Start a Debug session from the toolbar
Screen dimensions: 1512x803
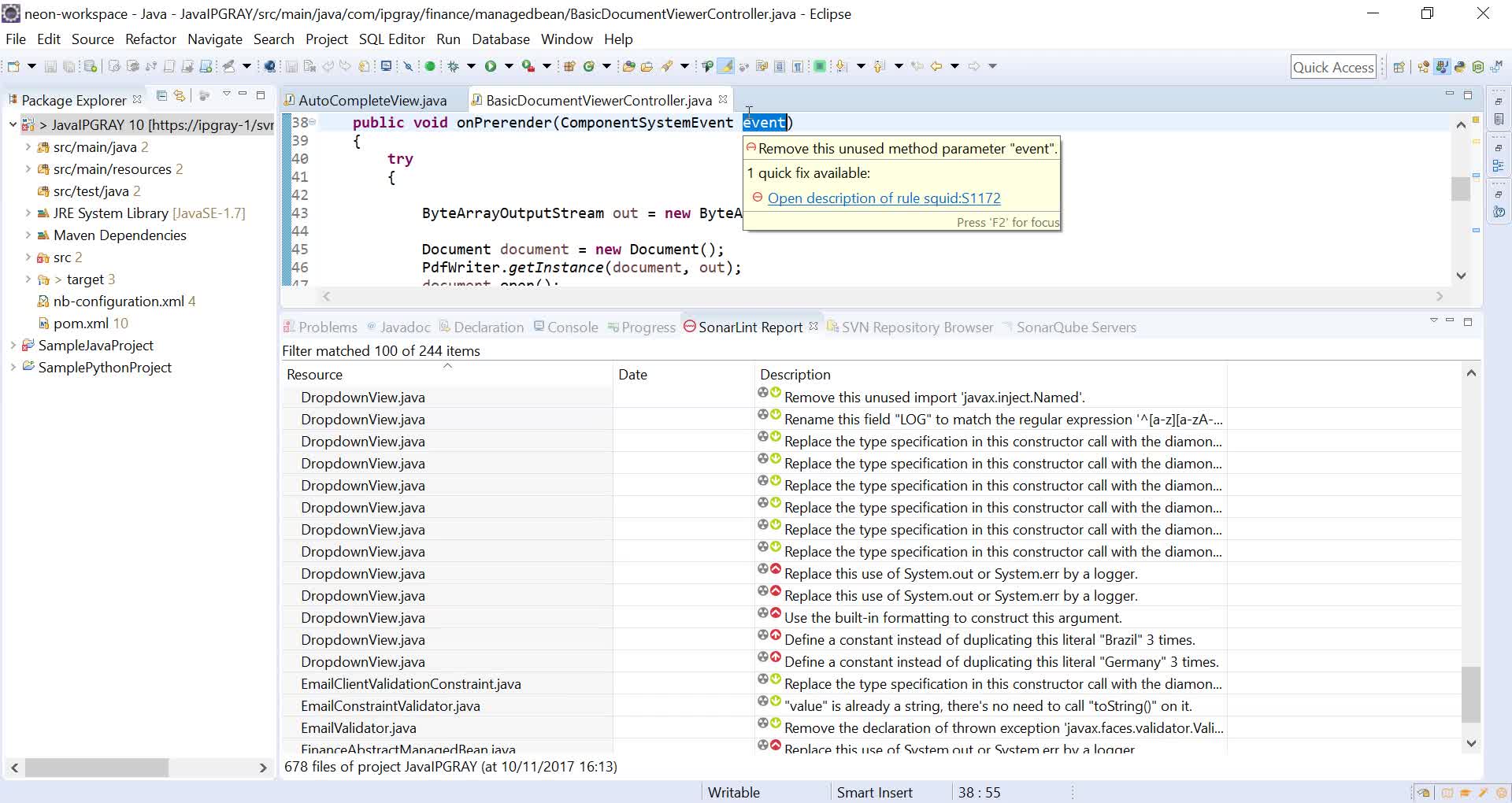click(x=454, y=67)
